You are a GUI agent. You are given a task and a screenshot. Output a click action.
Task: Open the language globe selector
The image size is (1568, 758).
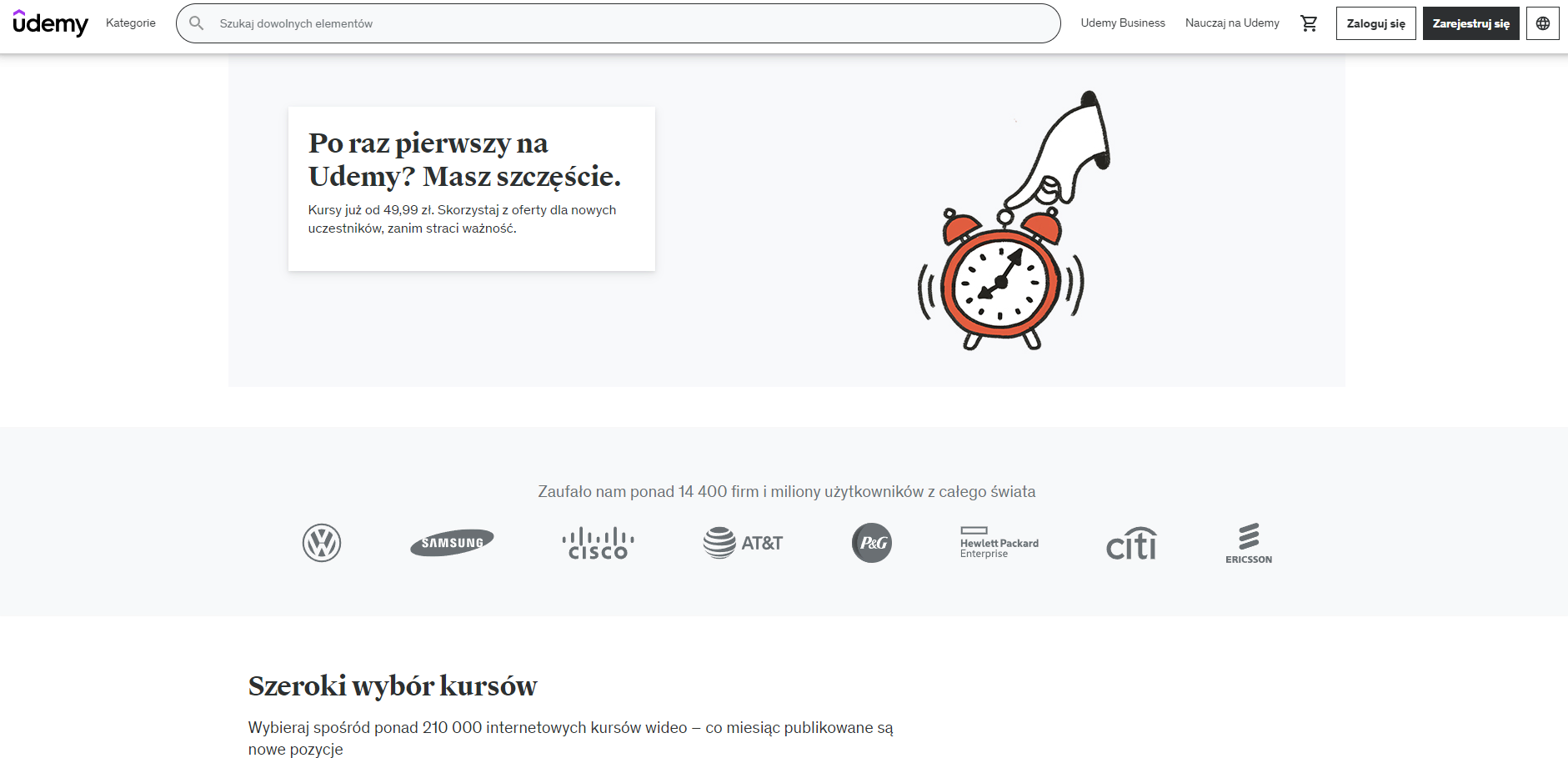[x=1543, y=23]
